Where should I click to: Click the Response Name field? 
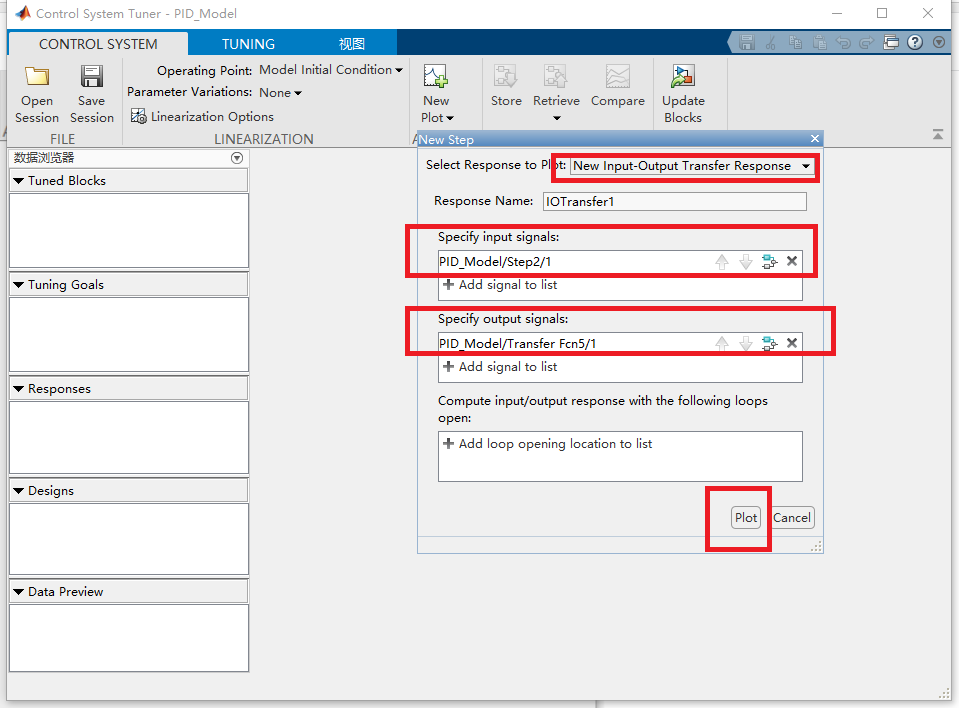[x=675, y=201]
